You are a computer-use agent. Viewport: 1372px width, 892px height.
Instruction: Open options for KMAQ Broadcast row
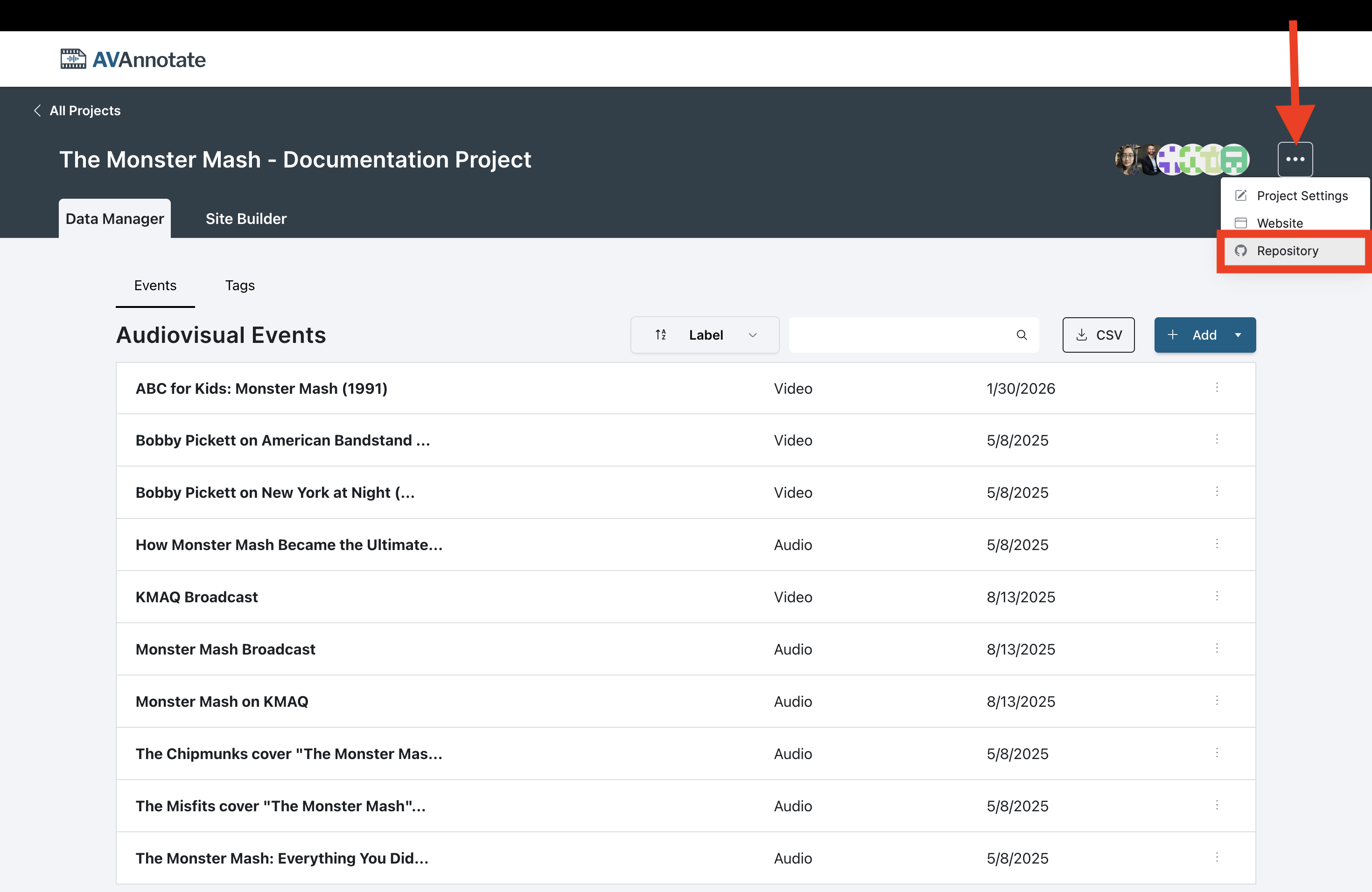pos(1216,596)
